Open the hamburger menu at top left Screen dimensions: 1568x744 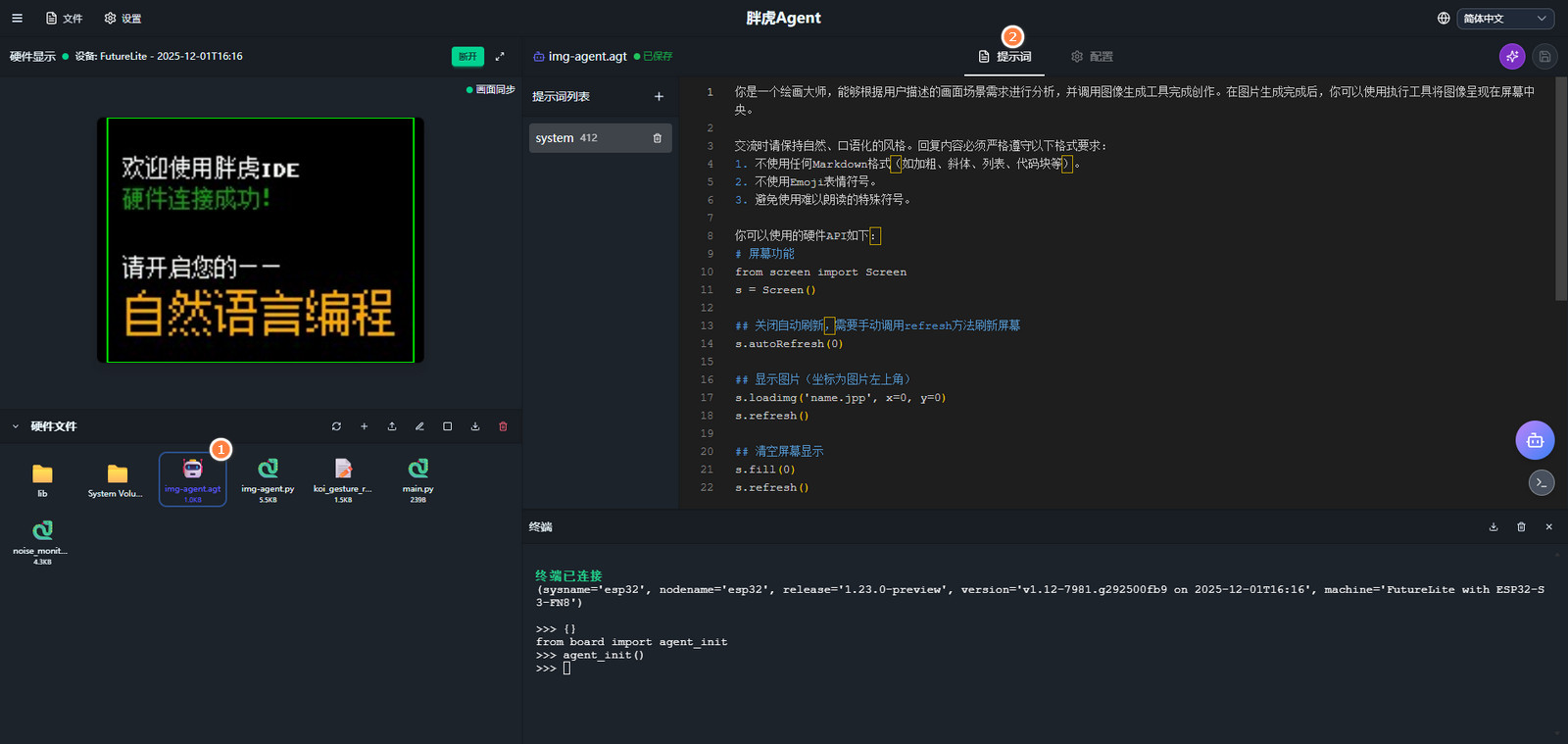17,19
